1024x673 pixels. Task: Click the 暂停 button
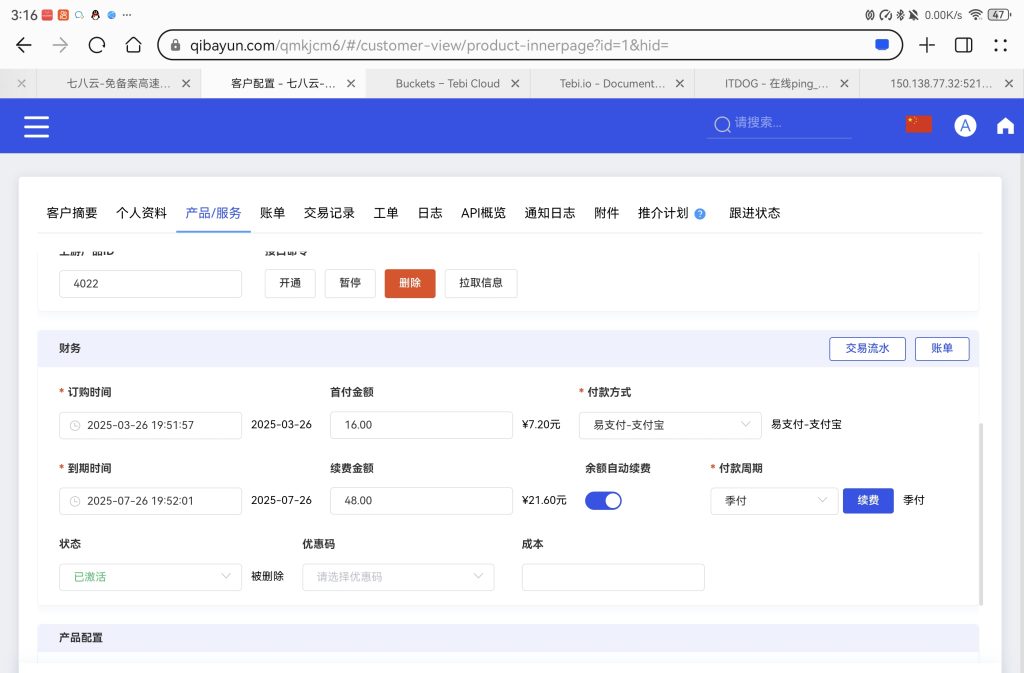350,283
